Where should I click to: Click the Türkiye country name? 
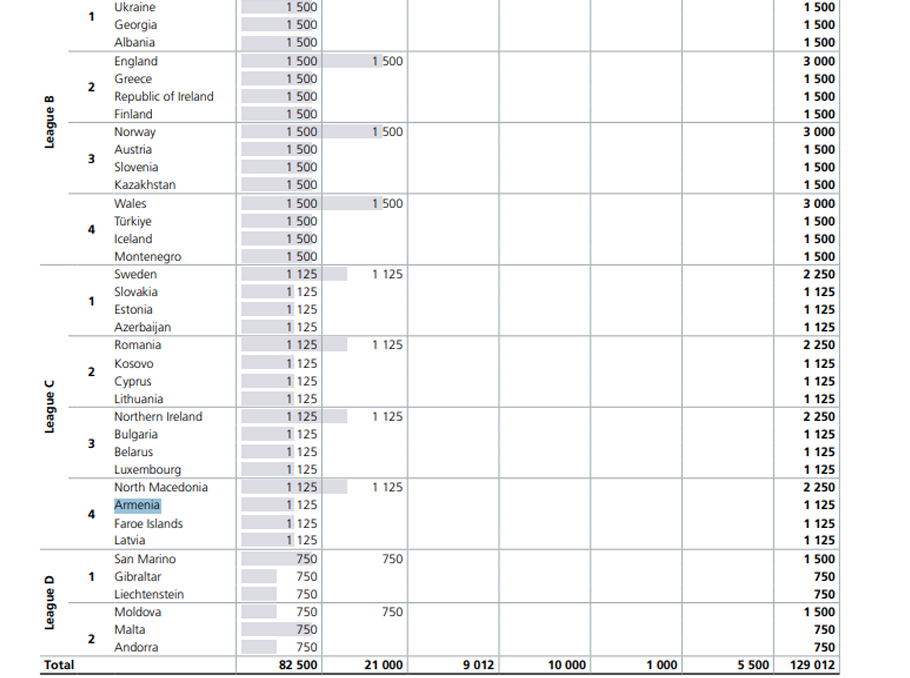pyautogui.click(x=133, y=221)
